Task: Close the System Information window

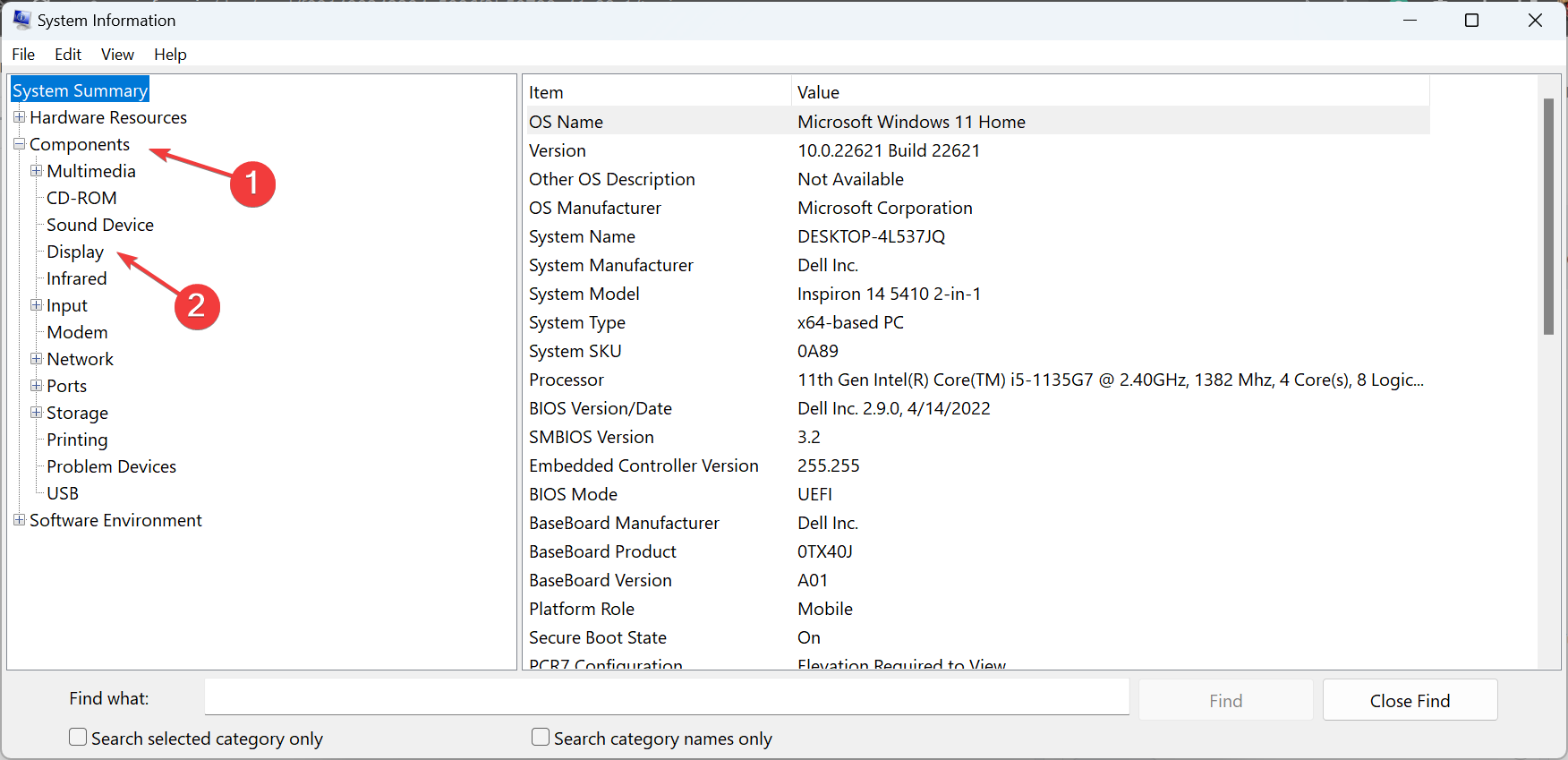Action: click(x=1535, y=20)
